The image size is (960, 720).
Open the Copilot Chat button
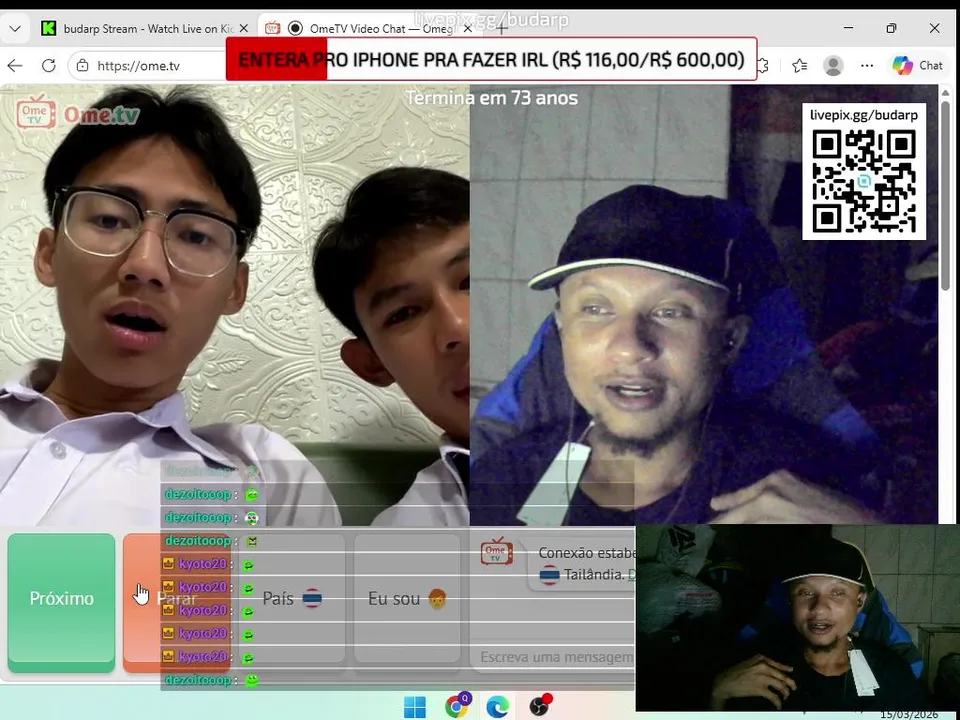(917, 66)
